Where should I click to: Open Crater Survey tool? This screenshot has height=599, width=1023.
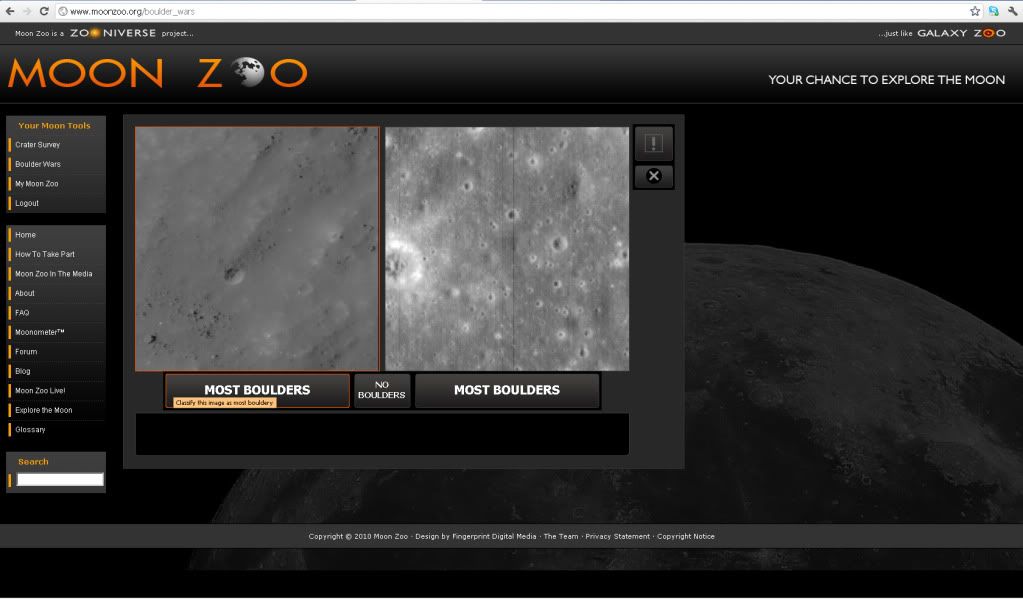pos(37,145)
